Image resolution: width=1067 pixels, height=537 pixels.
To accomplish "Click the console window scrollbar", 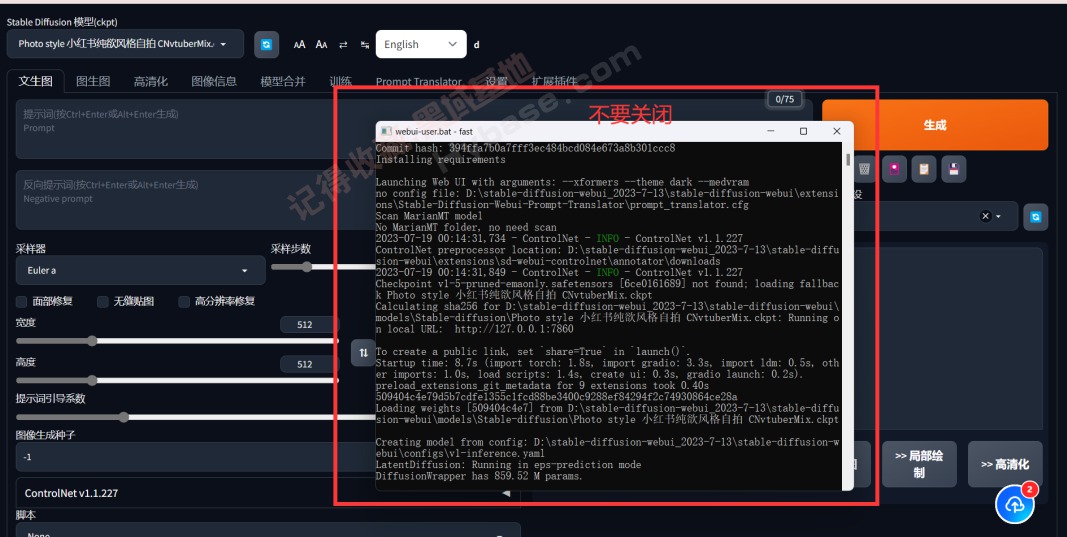I will pyautogui.click(x=847, y=160).
